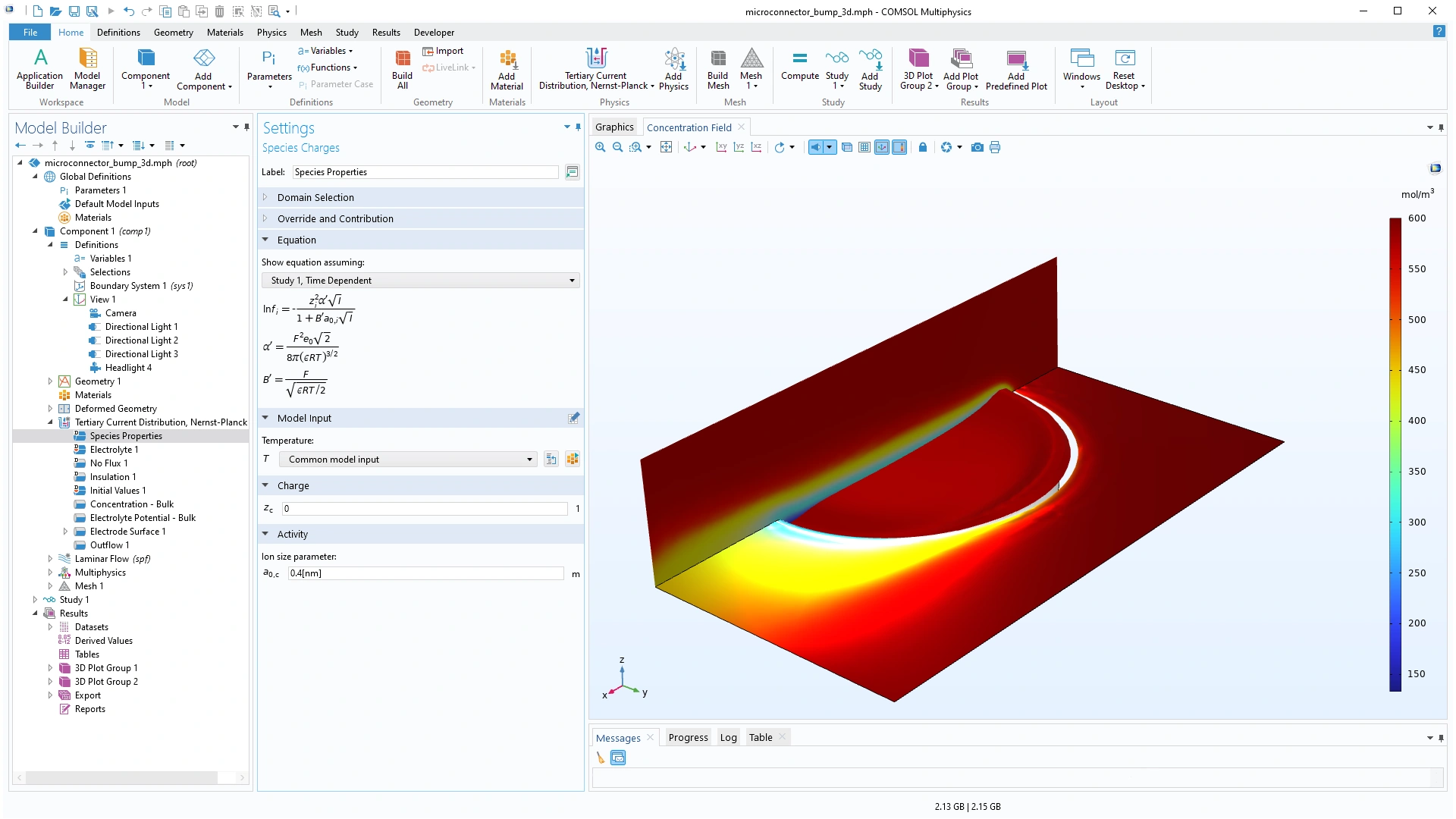Click the Print graphics icon
Image resolution: width=1456 pixels, height=819 pixels.
pyautogui.click(x=995, y=147)
